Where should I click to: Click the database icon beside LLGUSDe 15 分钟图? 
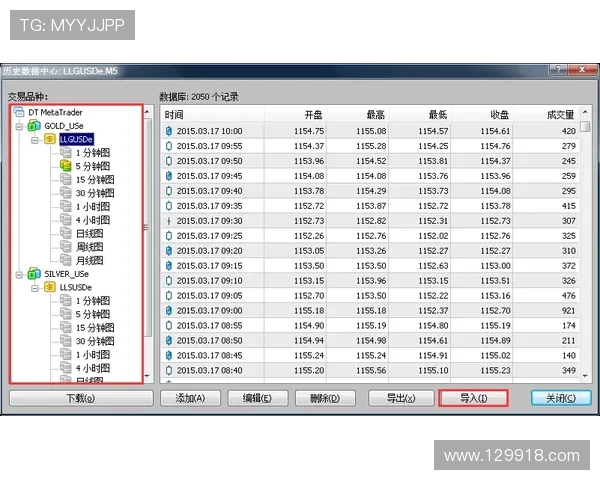click(65, 179)
